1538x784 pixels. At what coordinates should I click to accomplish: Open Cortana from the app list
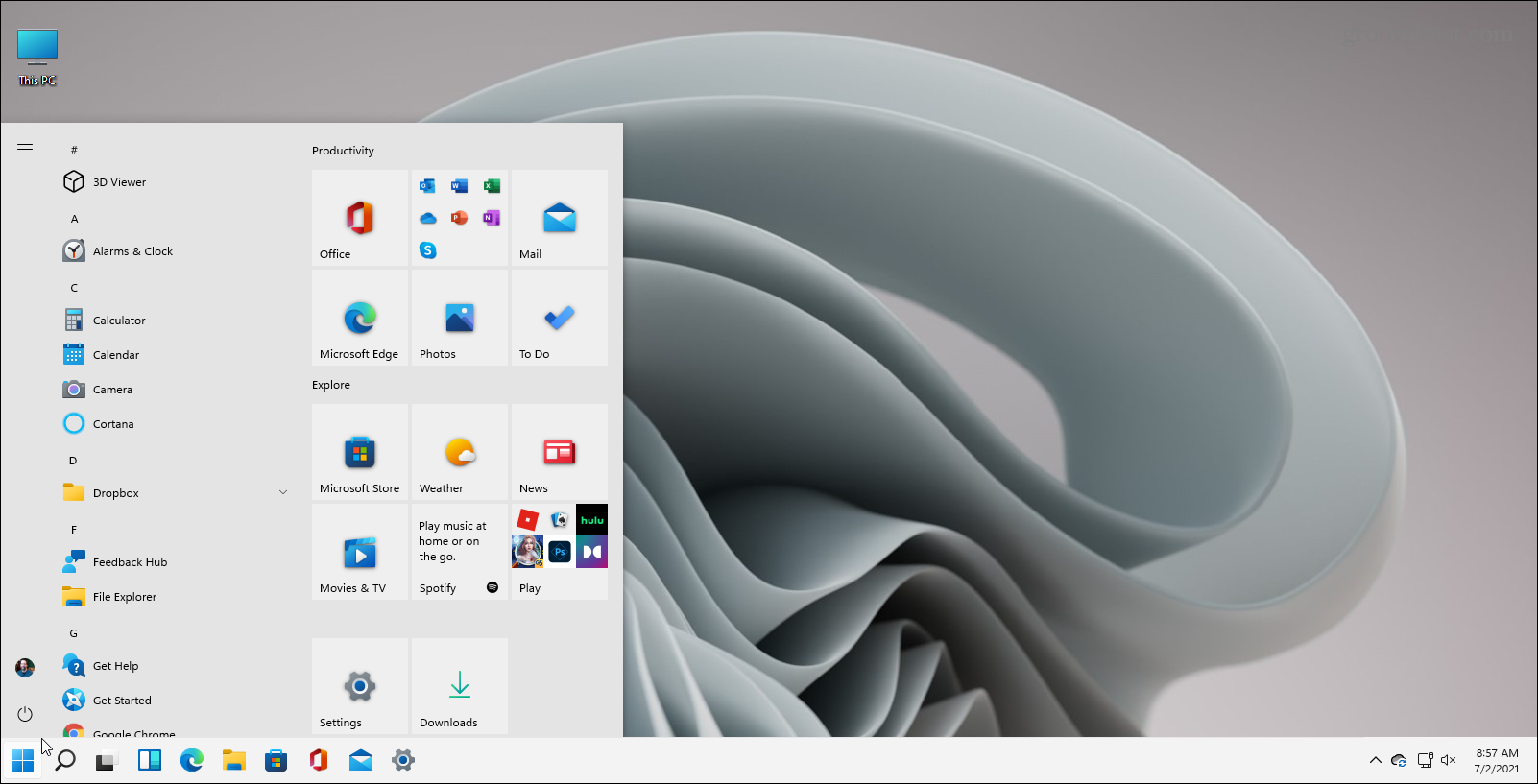coord(176,424)
